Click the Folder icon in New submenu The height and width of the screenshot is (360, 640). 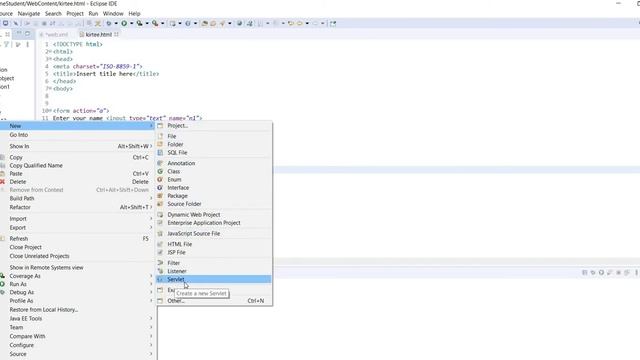click(160, 144)
